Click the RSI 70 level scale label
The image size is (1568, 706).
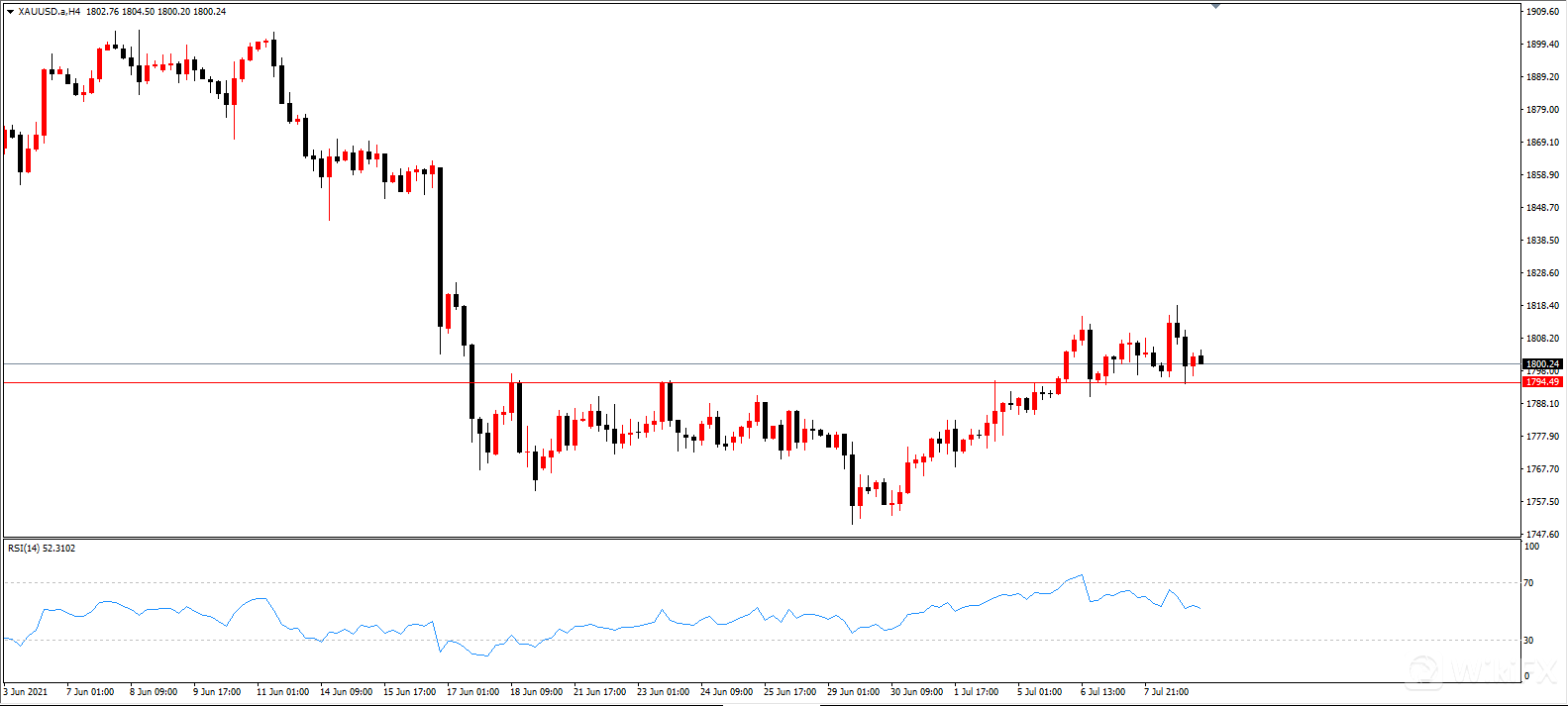[x=1528, y=583]
